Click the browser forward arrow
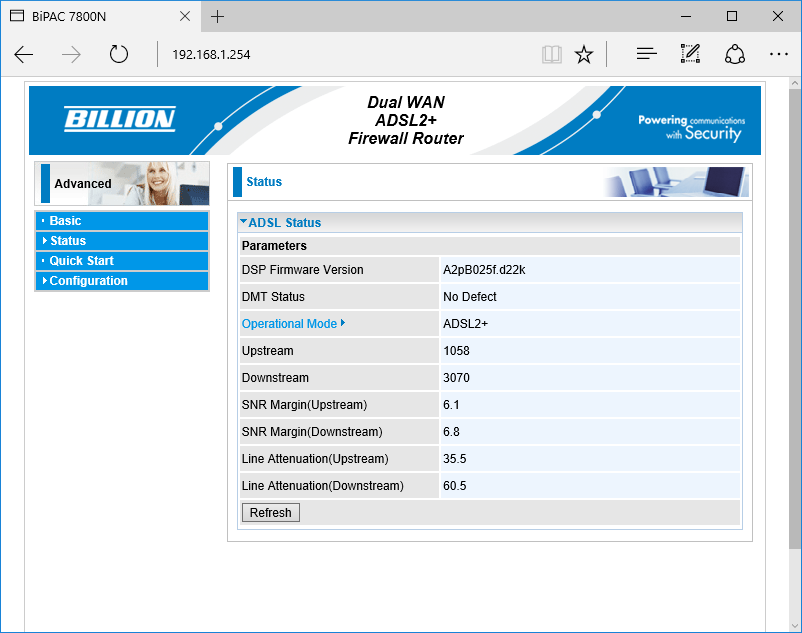 (x=71, y=54)
